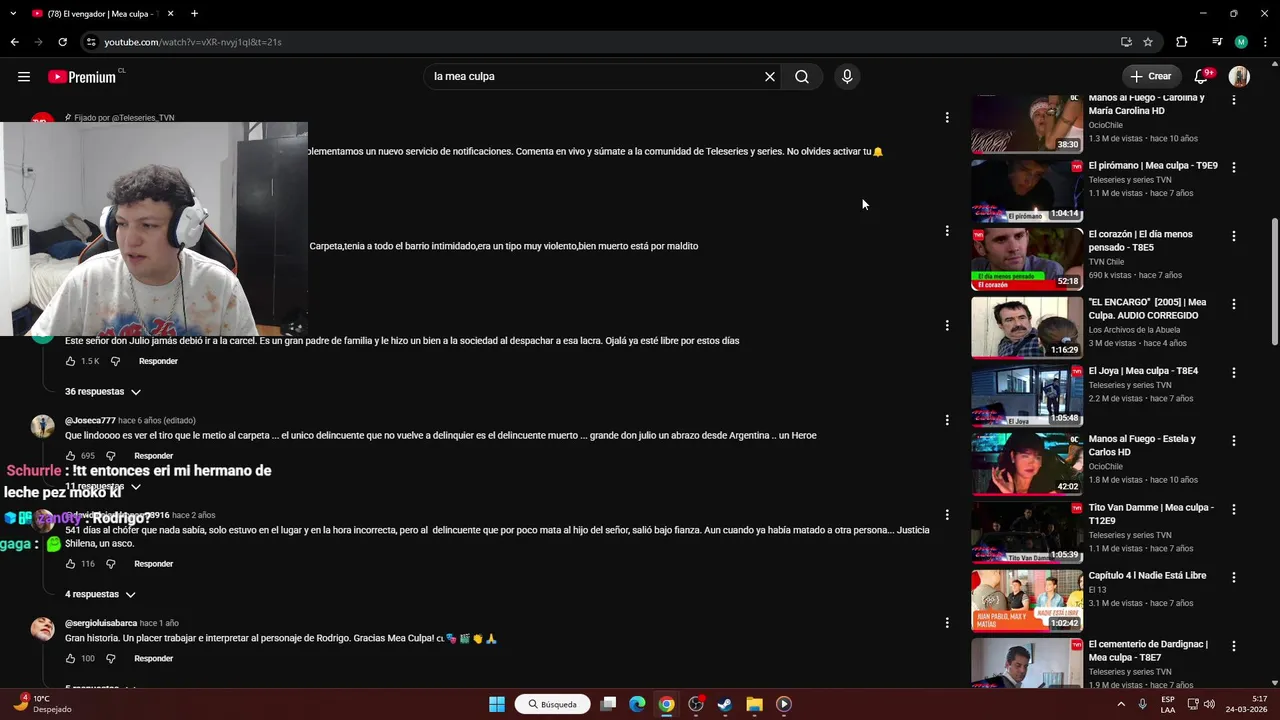Reload the page in browser toolbar
This screenshot has width=1280, height=720.
[62, 42]
